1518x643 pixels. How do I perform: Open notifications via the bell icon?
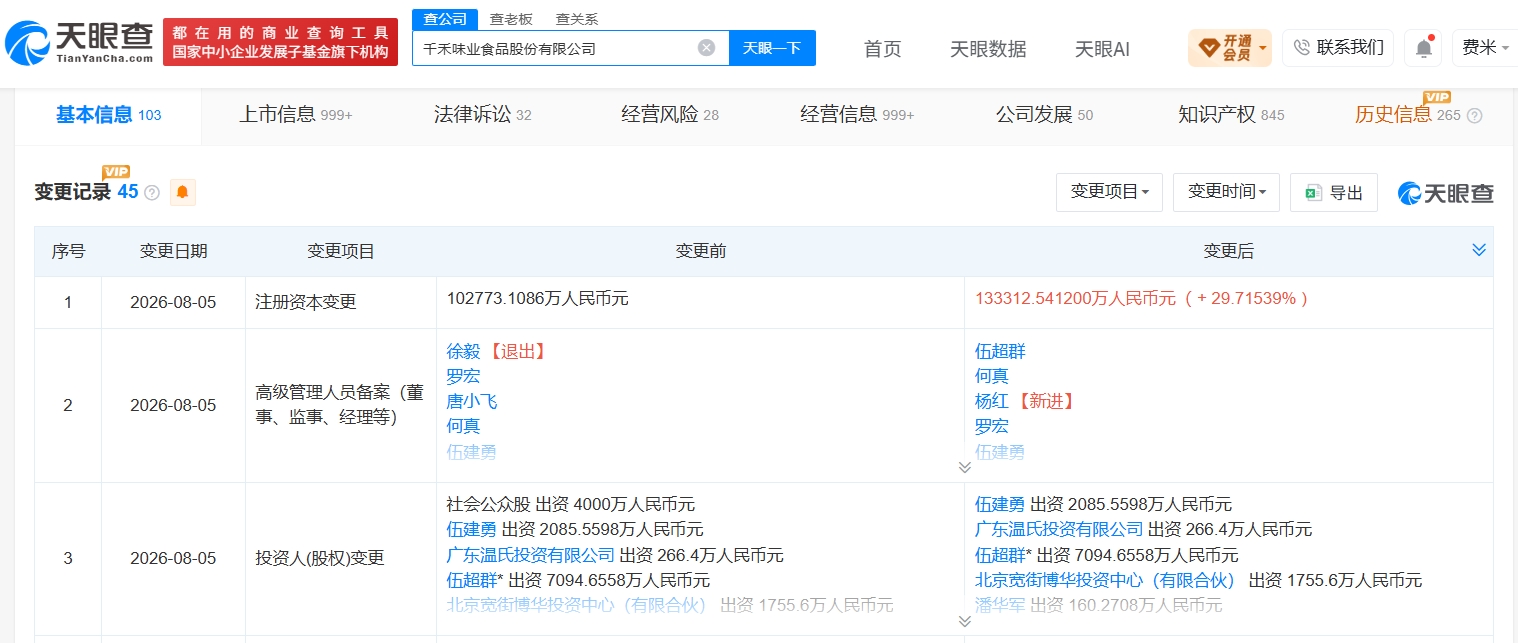(1423, 47)
